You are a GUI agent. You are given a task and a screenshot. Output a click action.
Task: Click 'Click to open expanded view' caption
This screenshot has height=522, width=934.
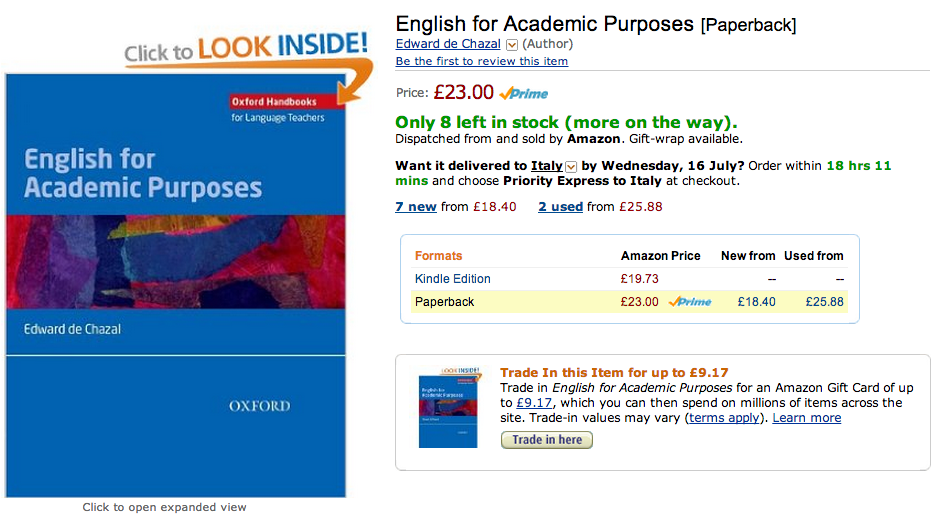point(164,507)
